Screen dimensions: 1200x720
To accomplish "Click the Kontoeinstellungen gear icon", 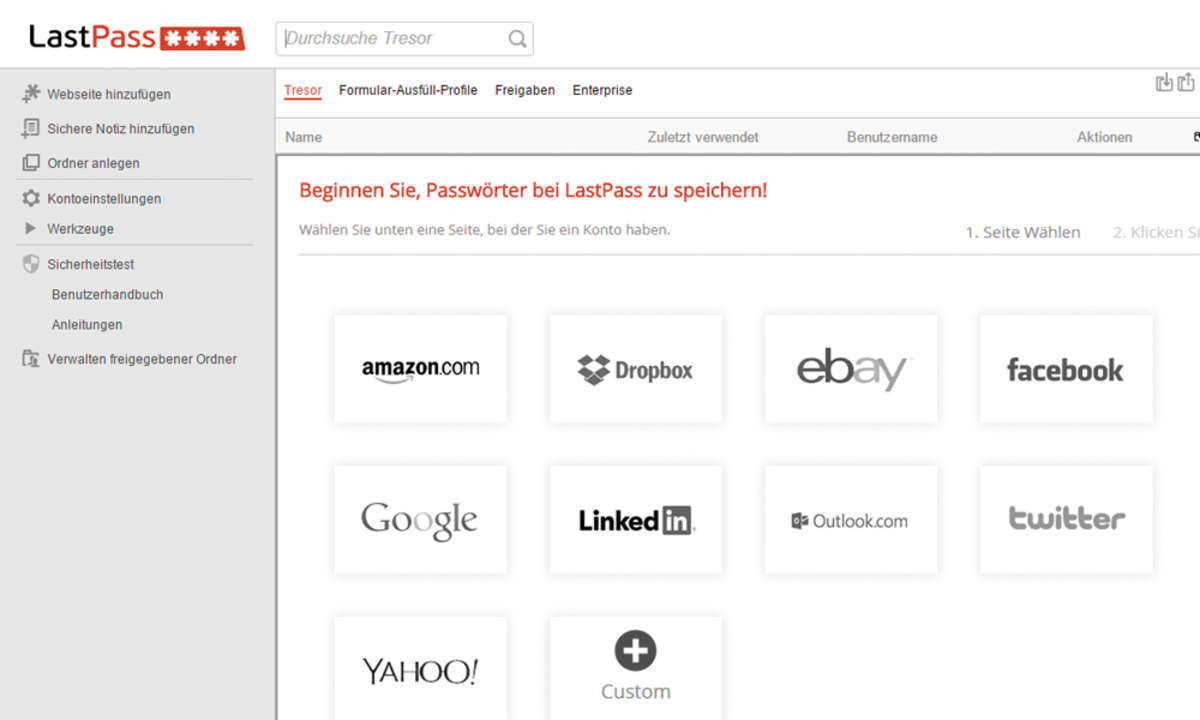I will click(31, 198).
